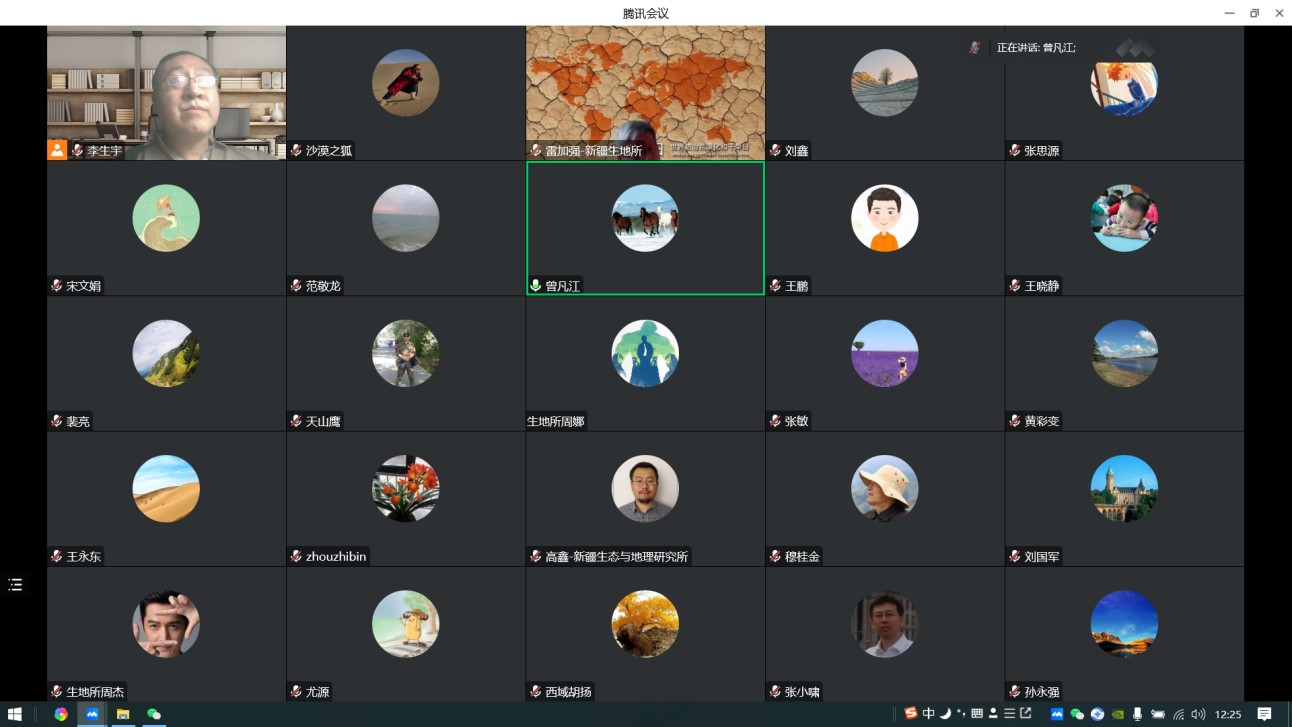1292x727 pixels.
Task: Open the hamburger menu on left edge
Action: coord(15,585)
